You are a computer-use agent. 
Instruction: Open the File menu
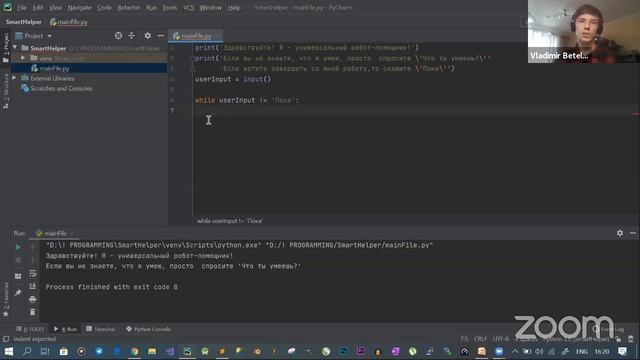pos(21,7)
